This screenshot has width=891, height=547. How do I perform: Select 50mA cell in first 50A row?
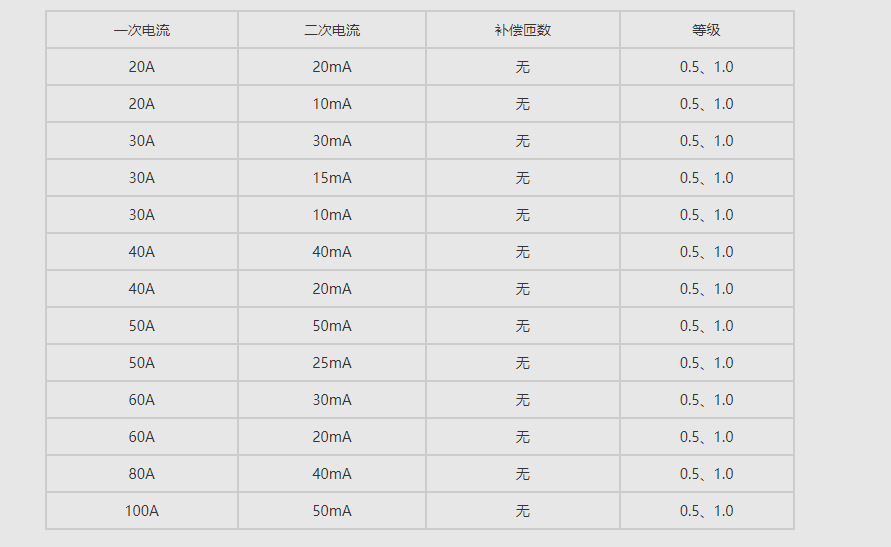tap(332, 325)
